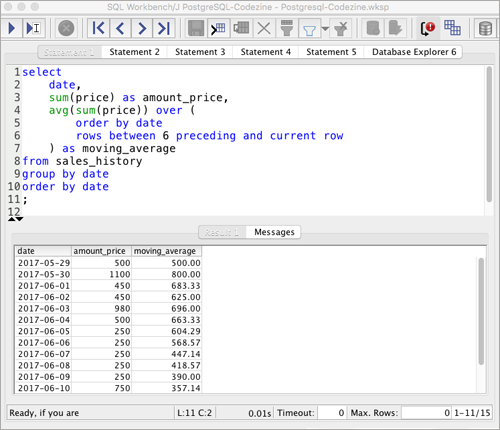Screen dimensions: 500x430
Task: Select the cell 2017-06-07
Action: coord(44,354)
